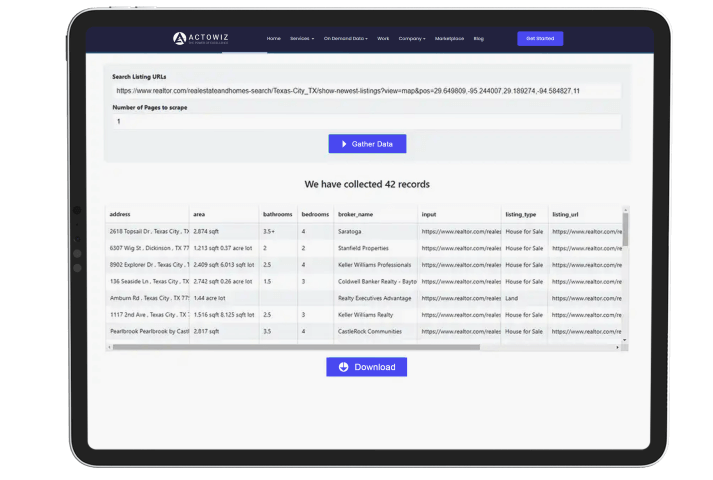Open the Work menu item
This screenshot has height=480, width=713.
(383, 39)
